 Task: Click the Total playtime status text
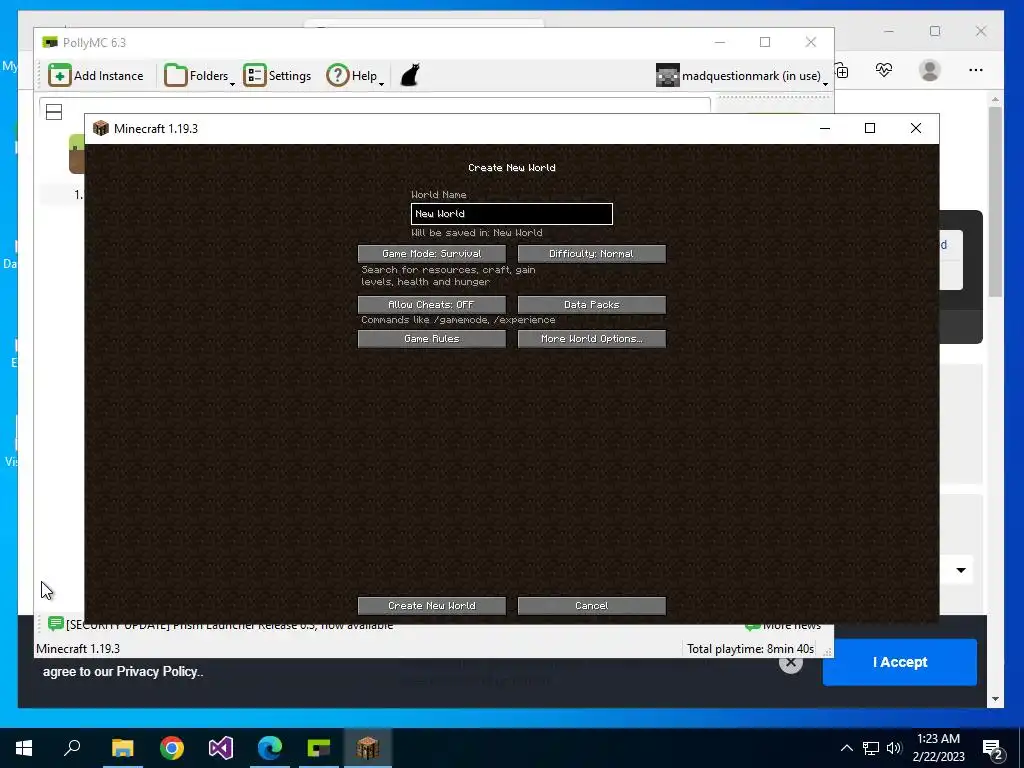[750, 648]
